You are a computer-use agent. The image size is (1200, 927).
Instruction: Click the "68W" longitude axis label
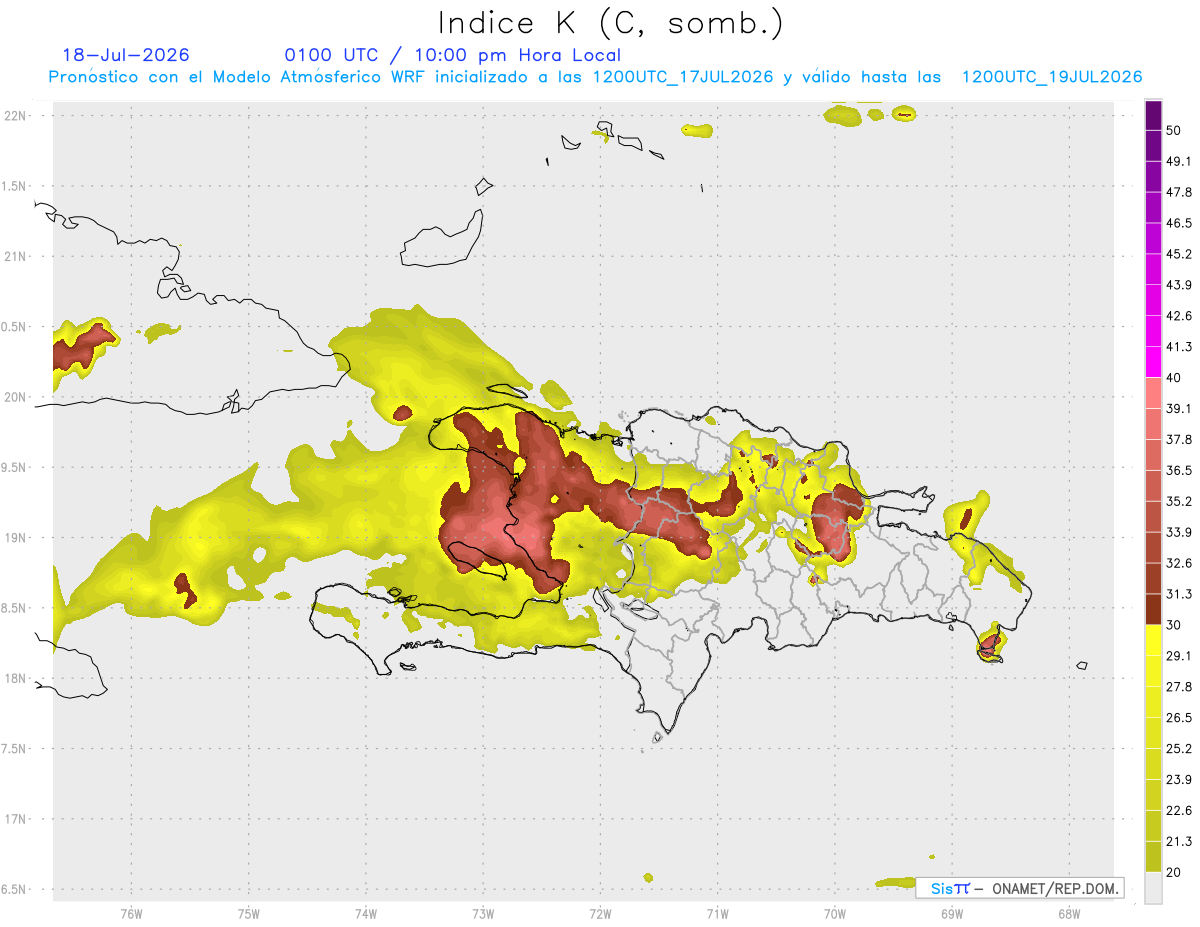pos(1069,914)
